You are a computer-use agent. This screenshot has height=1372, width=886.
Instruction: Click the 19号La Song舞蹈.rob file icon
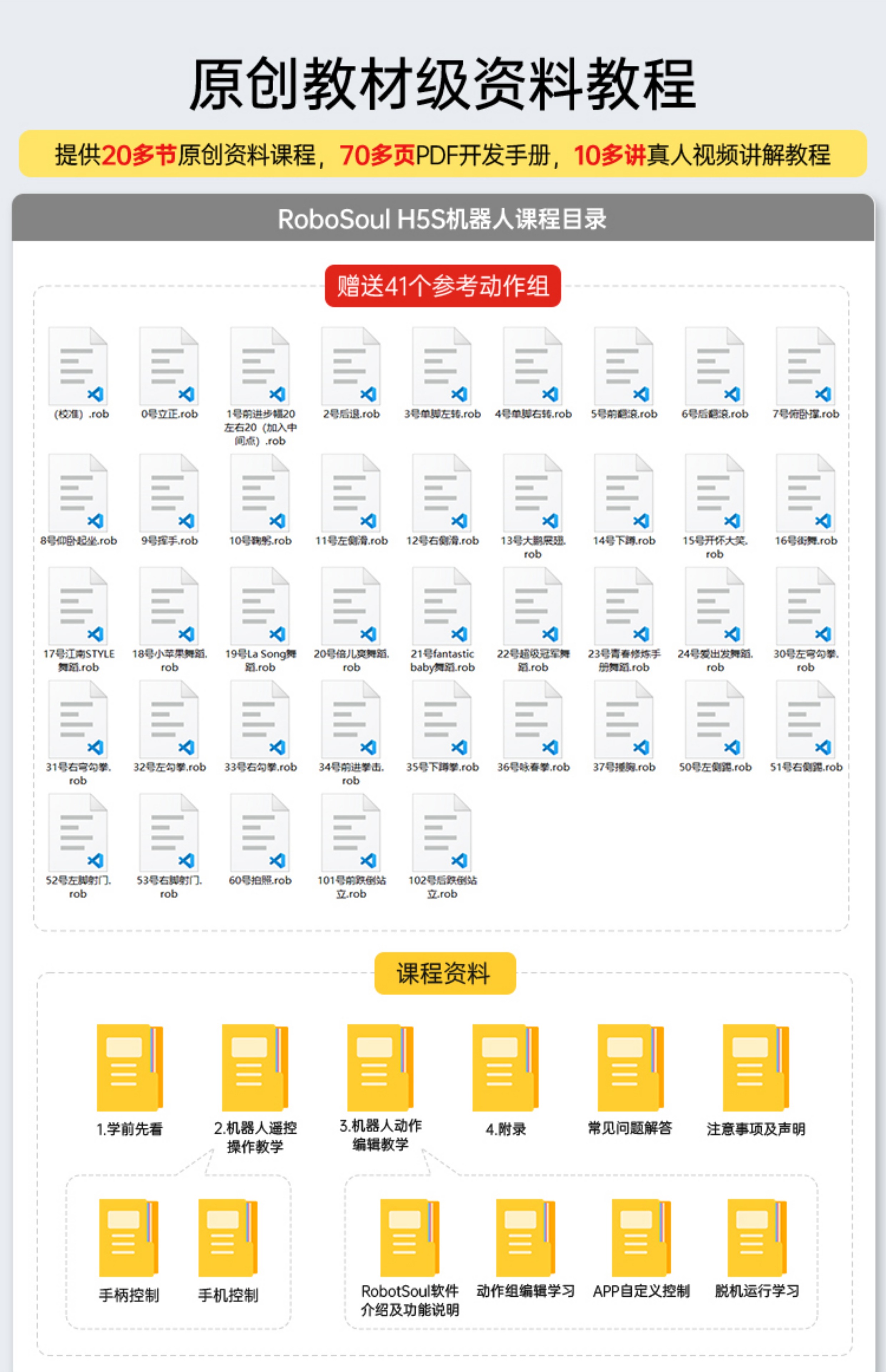click(x=259, y=606)
